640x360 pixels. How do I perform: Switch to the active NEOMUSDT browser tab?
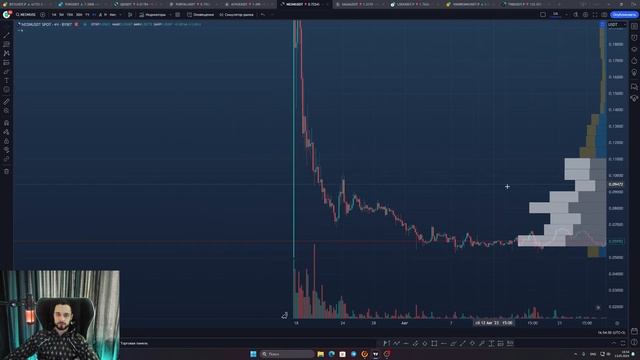[x=305, y=4]
